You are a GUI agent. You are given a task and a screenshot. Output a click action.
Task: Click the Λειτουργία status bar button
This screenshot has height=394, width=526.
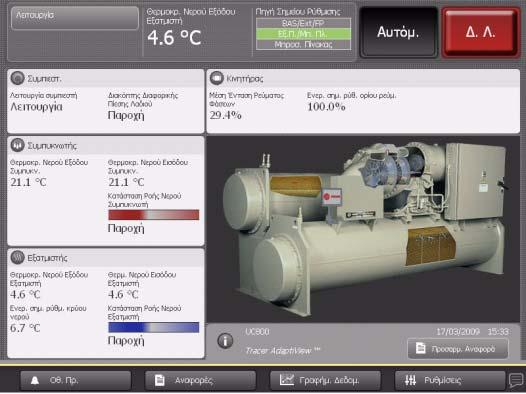click(x=75, y=18)
